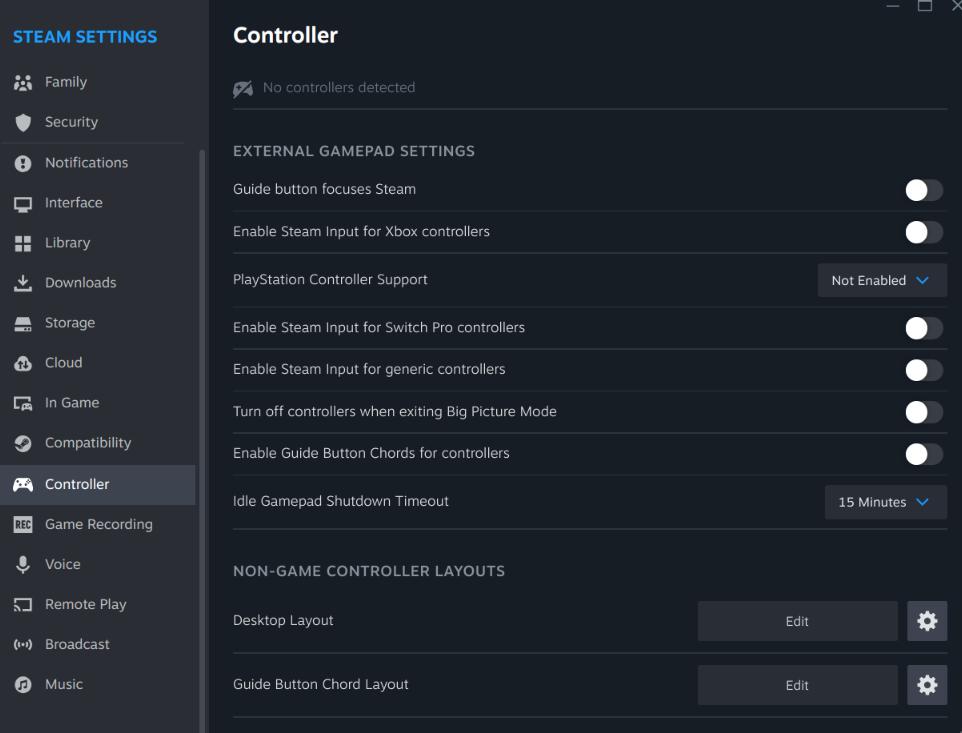Open Idle Gamepad Shutdown Timeout dropdown

tap(885, 502)
